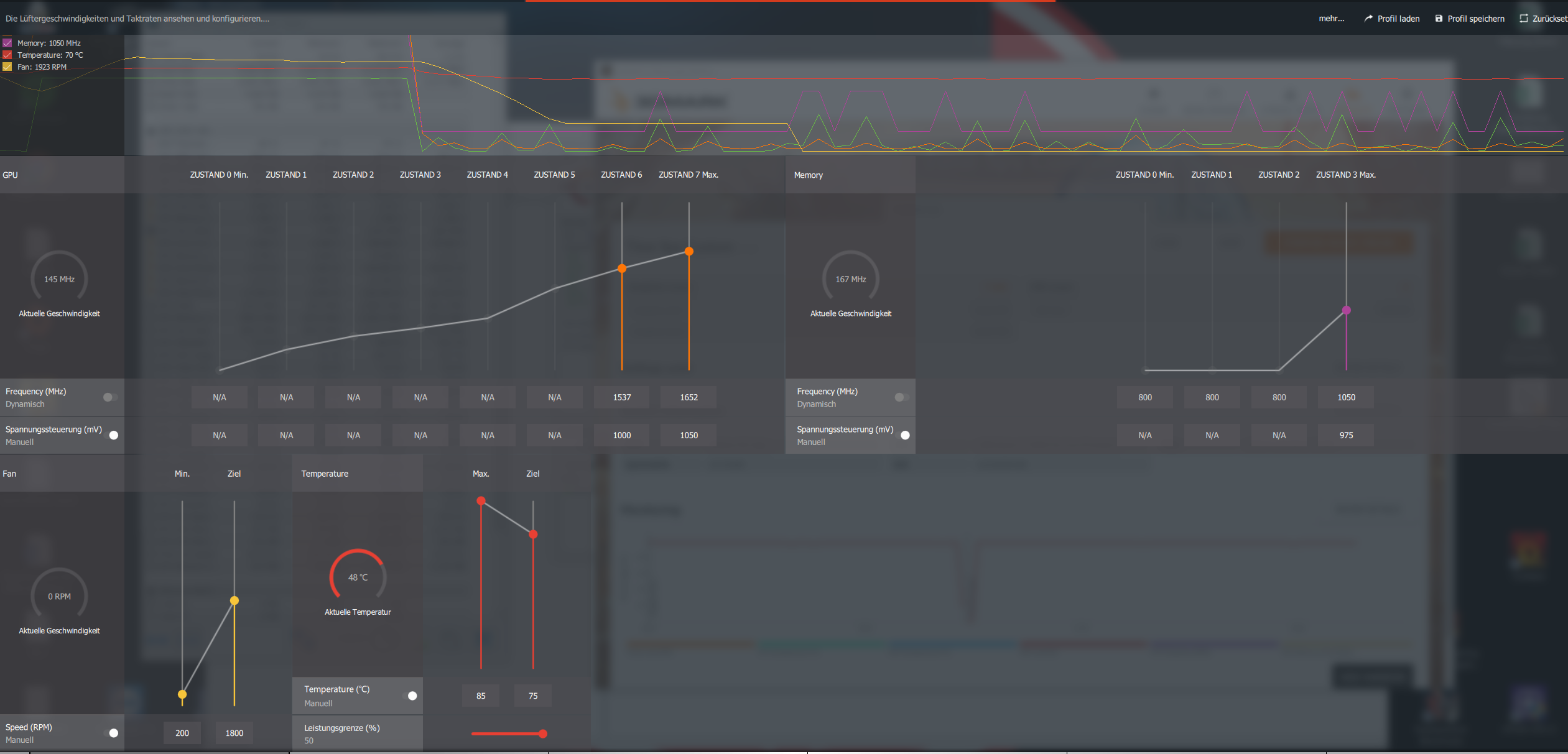Click the Profil laden arrow icon
1568x754 pixels.
point(1368,19)
